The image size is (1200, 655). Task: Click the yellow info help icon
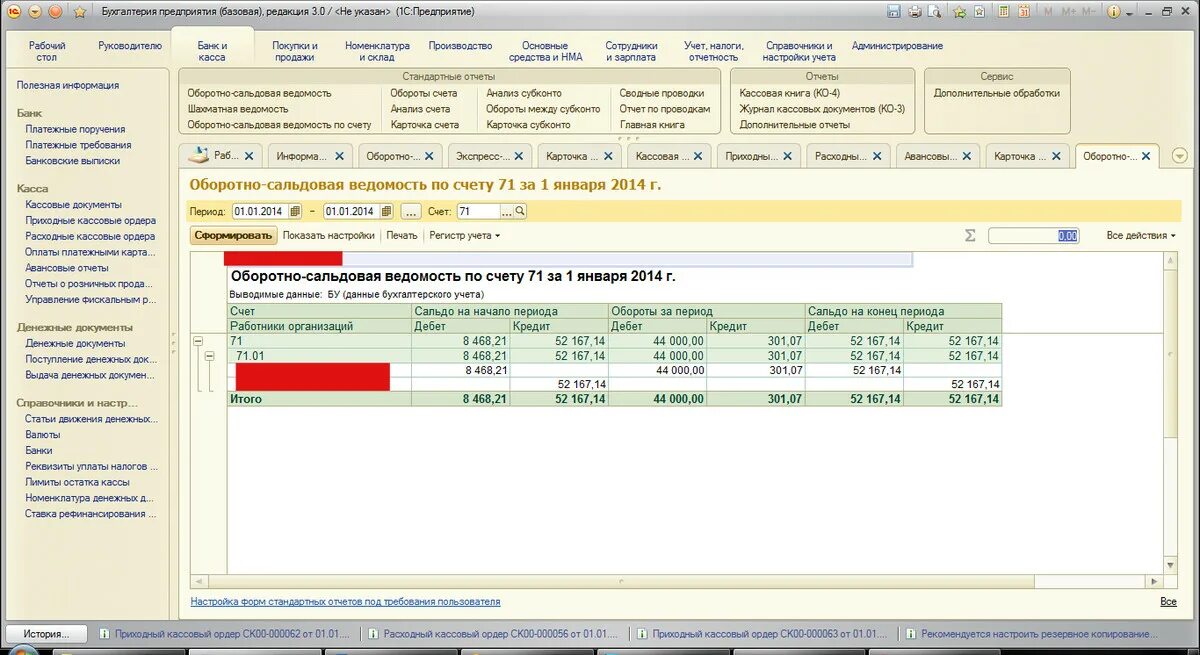pyautogui.click(x=1116, y=12)
